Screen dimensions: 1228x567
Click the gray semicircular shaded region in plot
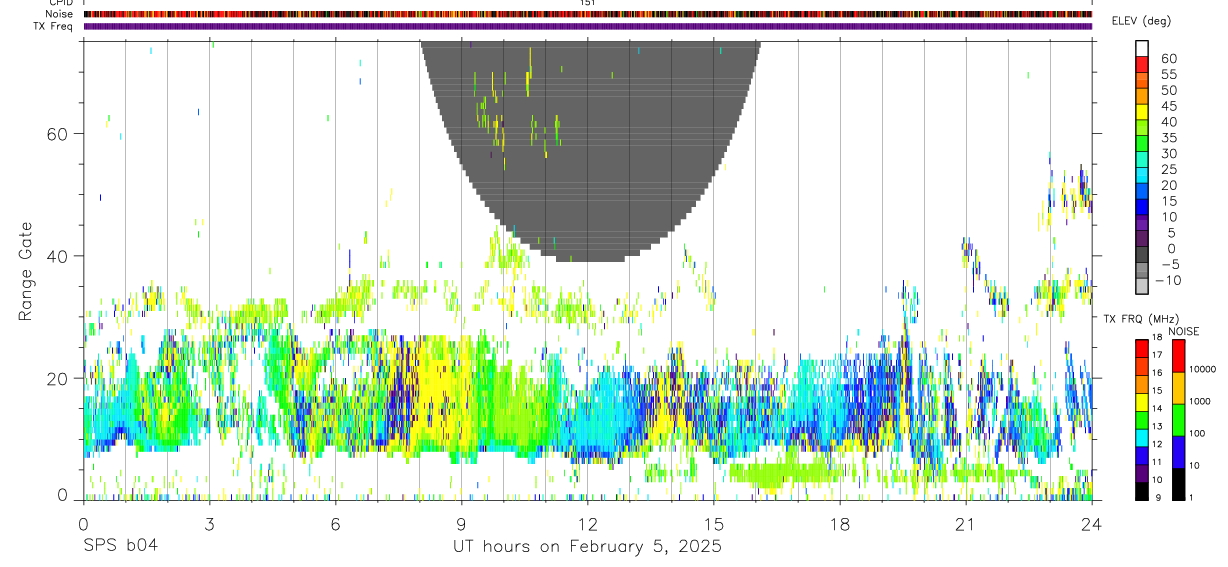pos(590,150)
